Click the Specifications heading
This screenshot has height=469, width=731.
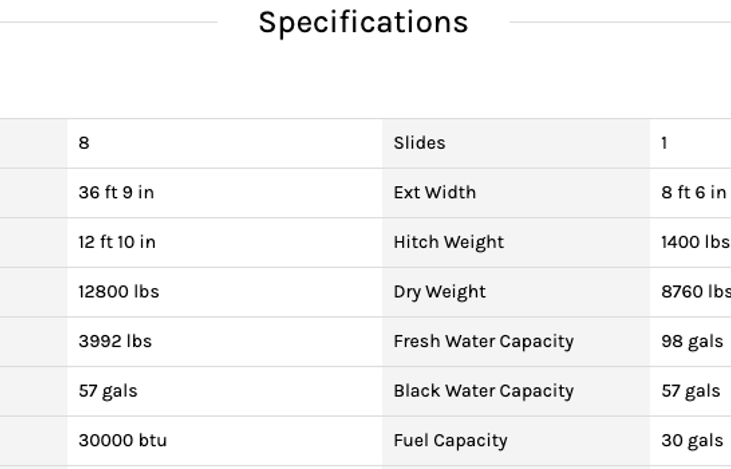363,22
